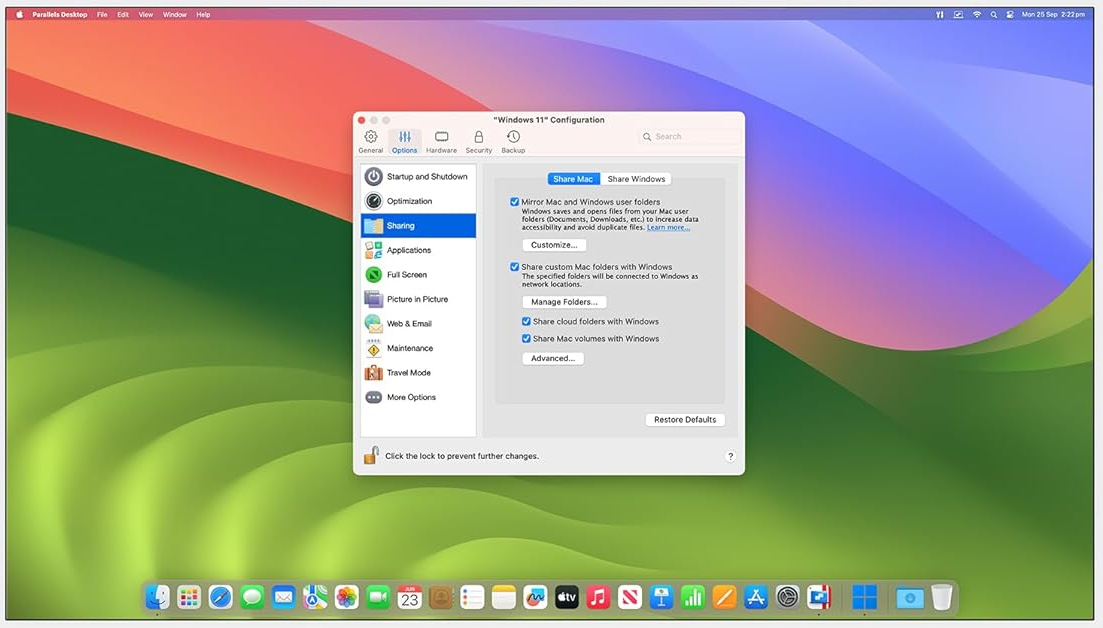
Task: Open More Options in sidebar
Action: click(x=419, y=397)
